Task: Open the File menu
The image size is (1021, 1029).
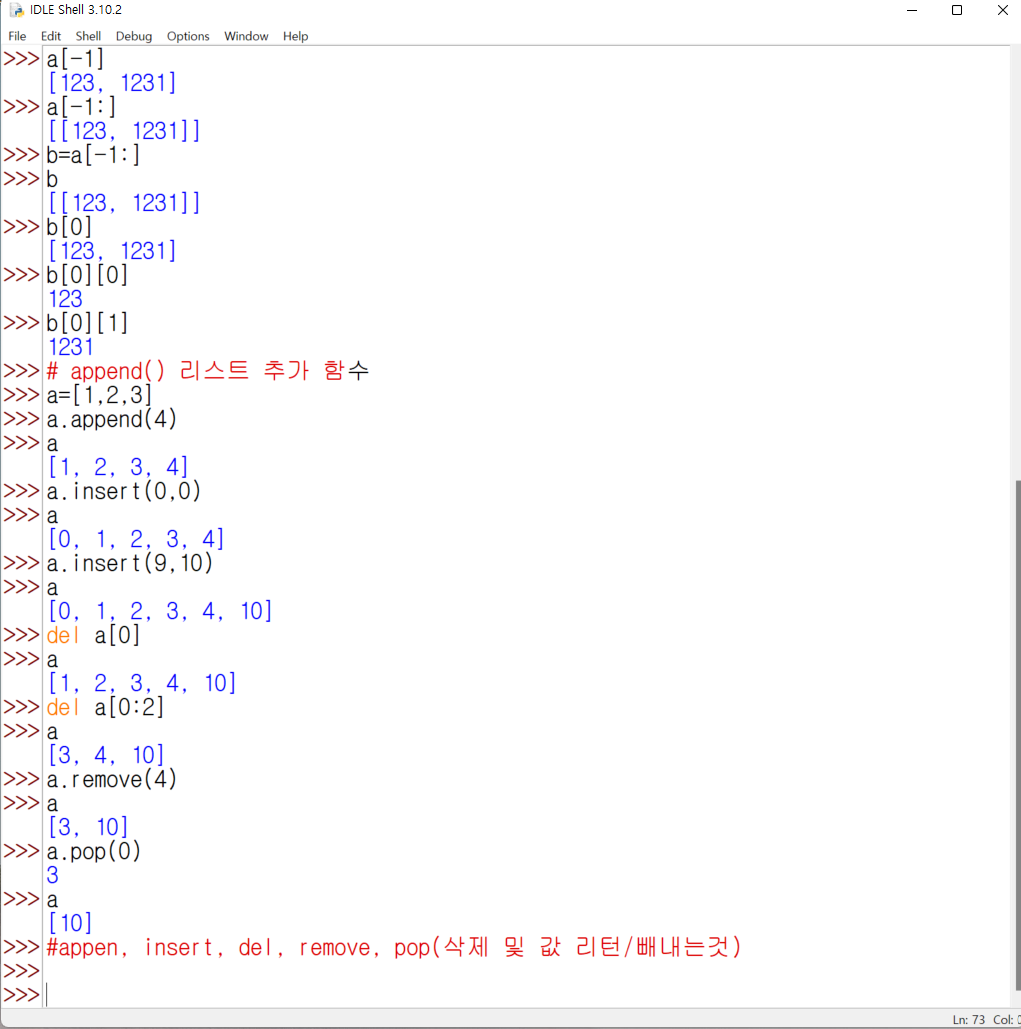Action: 17,36
